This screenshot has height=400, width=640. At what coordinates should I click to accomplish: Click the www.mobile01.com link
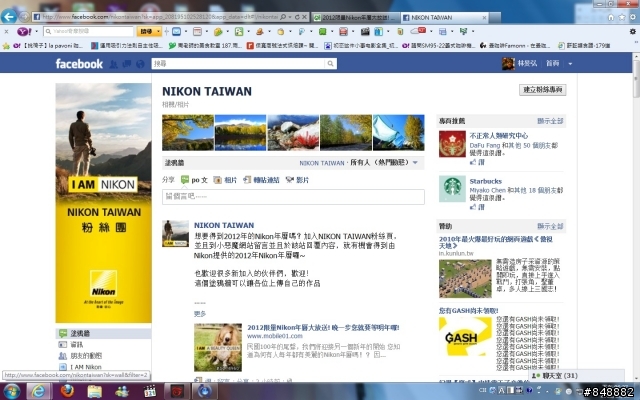click(275, 336)
